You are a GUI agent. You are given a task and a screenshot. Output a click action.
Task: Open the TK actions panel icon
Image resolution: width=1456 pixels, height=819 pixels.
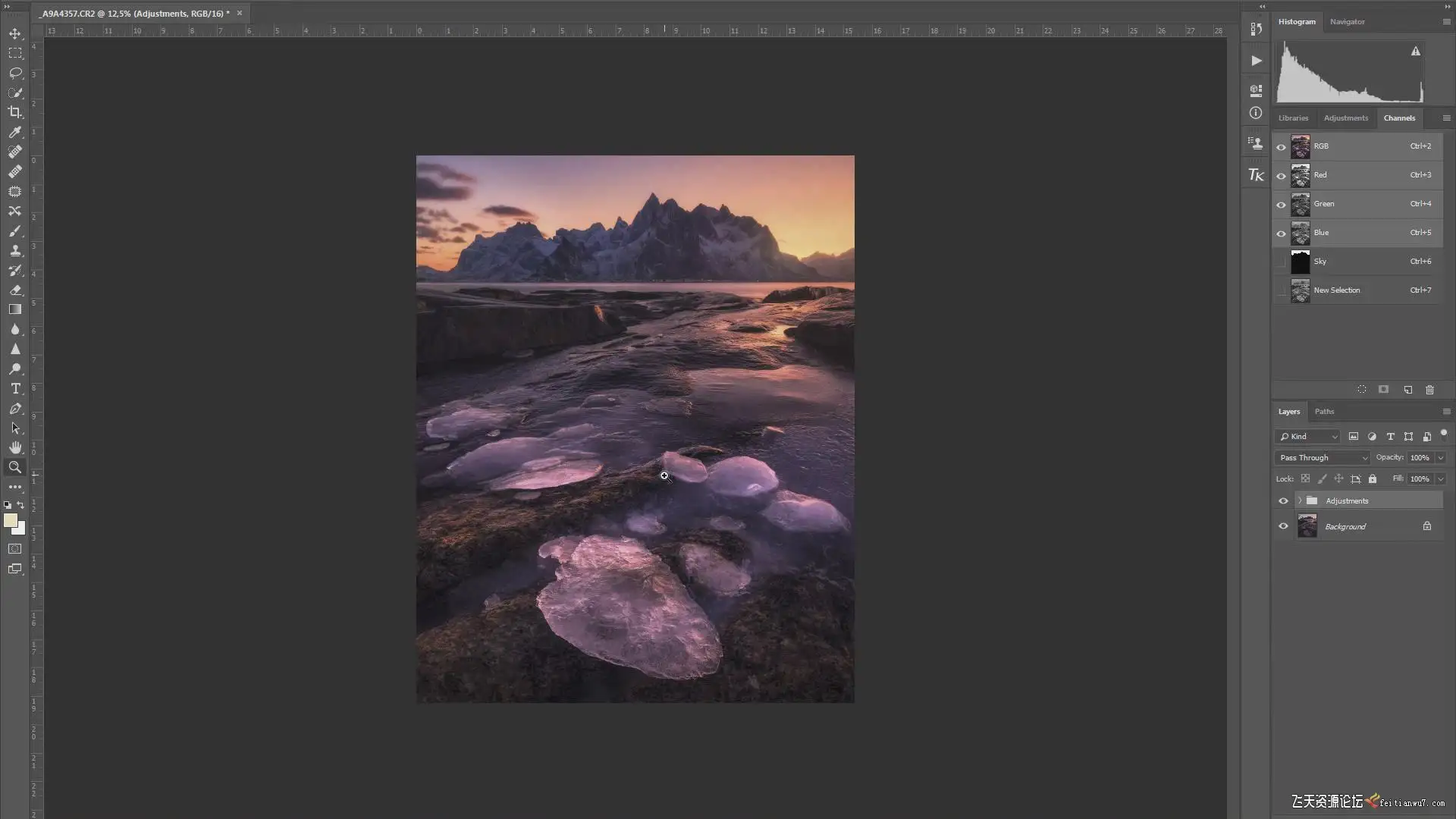pyautogui.click(x=1256, y=175)
